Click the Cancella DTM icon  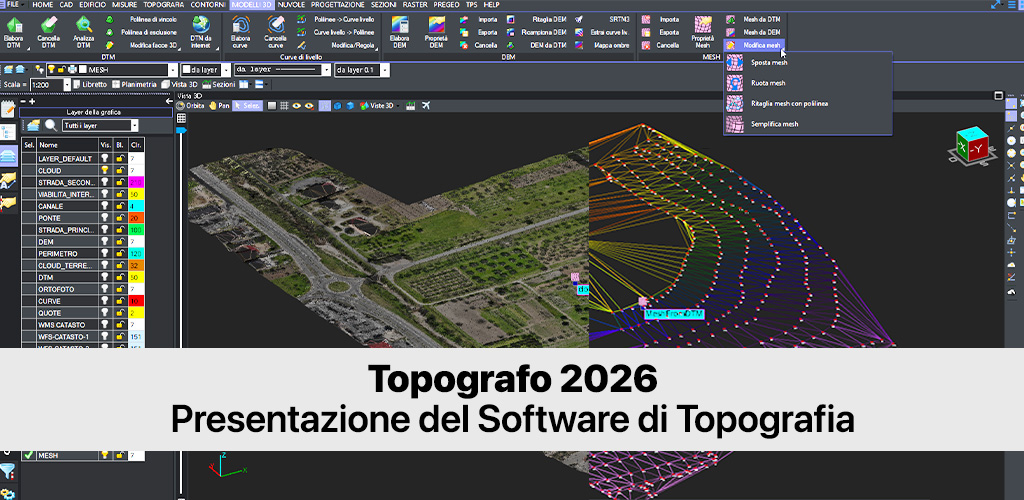pyautogui.click(x=48, y=26)
